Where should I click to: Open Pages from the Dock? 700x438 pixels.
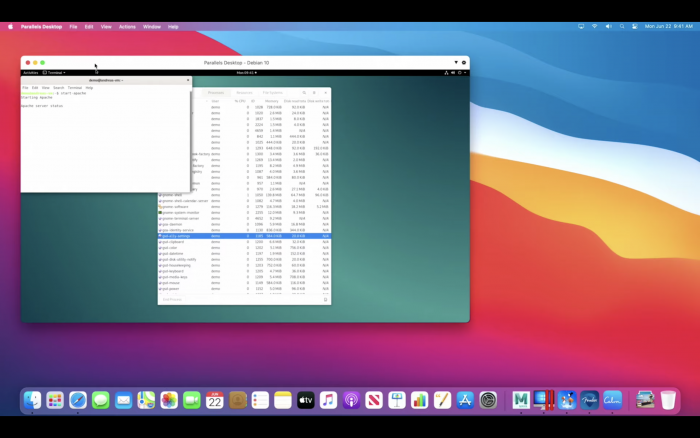pyautogui.click(x=442, y=400)
